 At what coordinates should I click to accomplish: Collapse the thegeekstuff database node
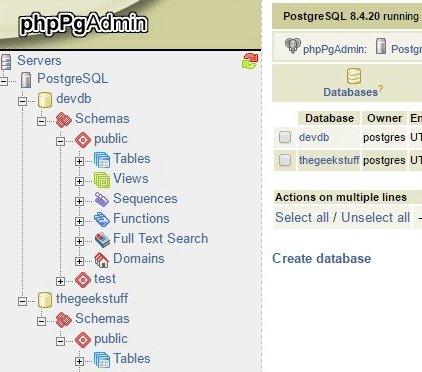coord(22,301)
